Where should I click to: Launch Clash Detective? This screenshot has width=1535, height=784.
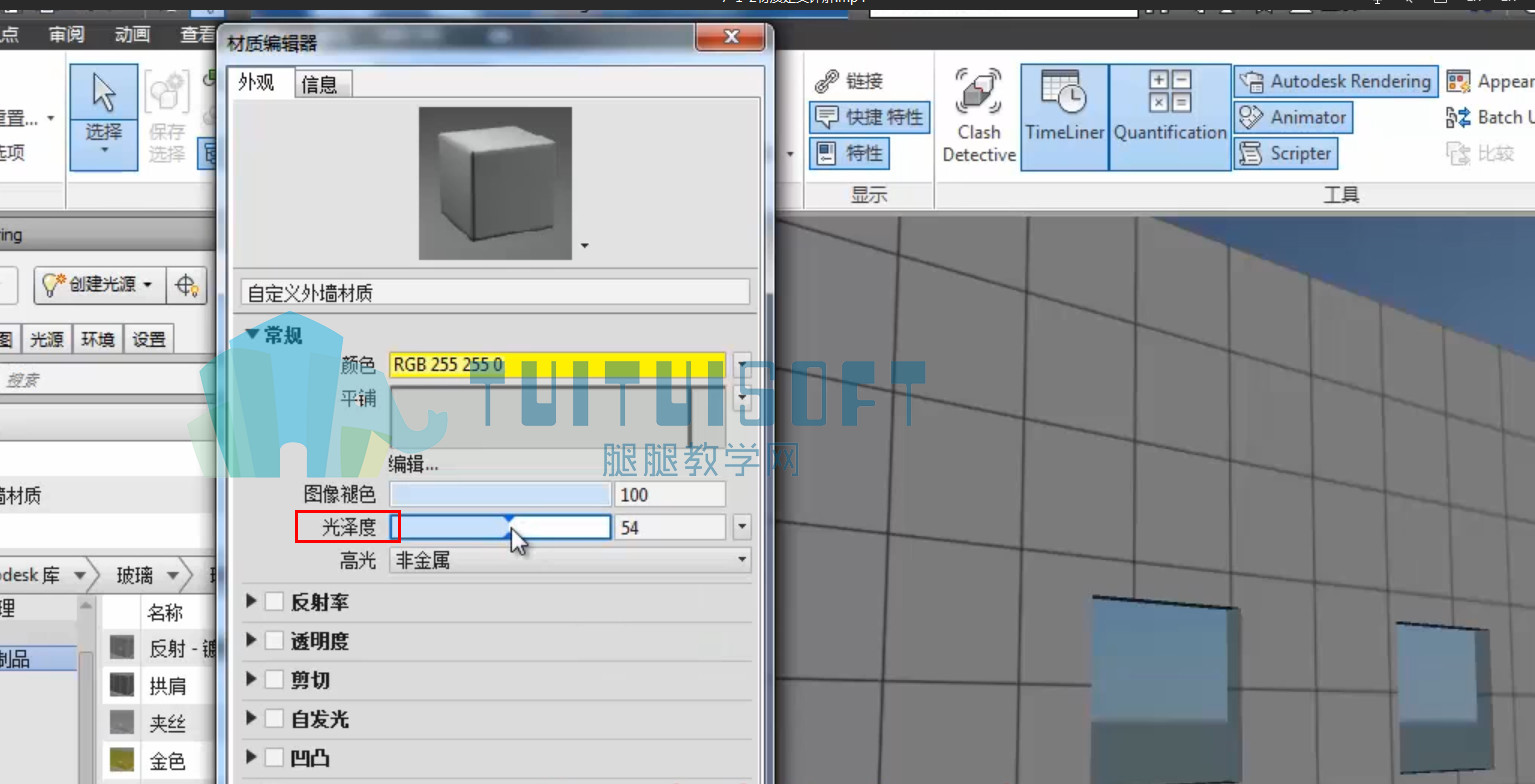[979, 116]
